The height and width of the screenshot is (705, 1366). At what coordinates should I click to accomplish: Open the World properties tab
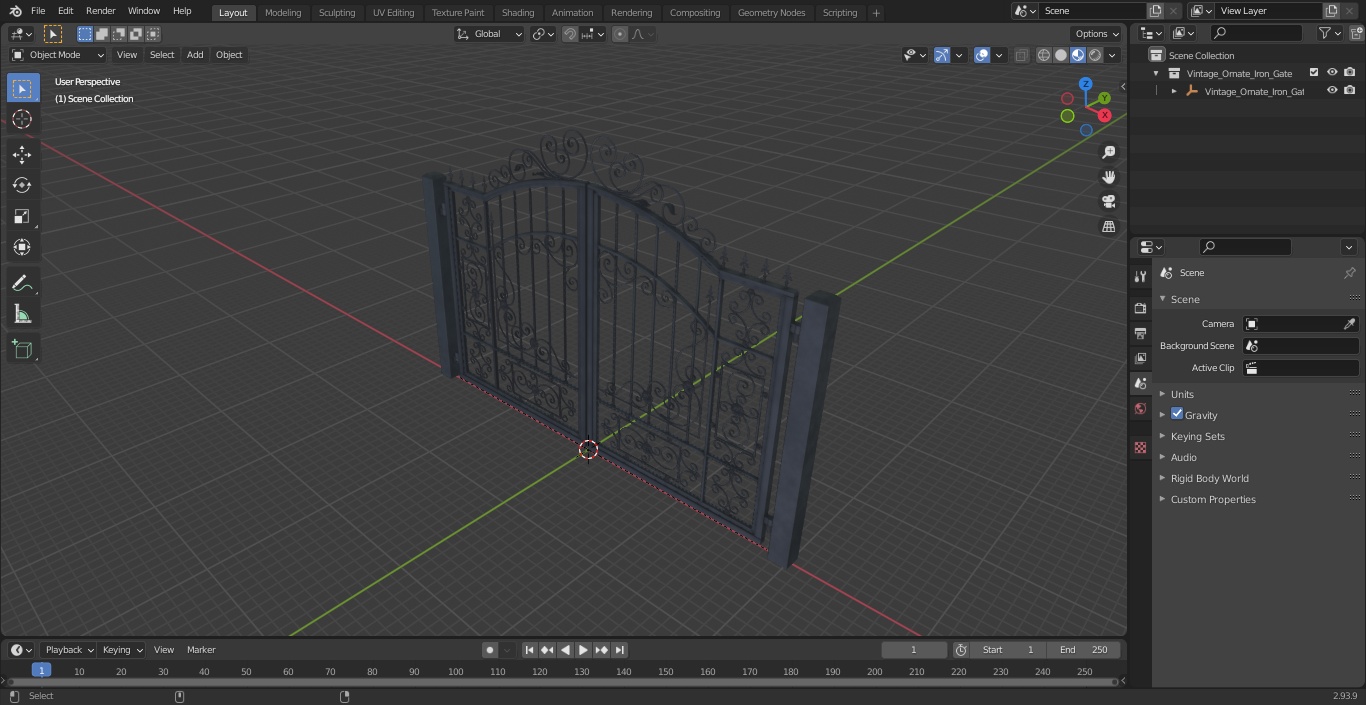[1140, 409]
